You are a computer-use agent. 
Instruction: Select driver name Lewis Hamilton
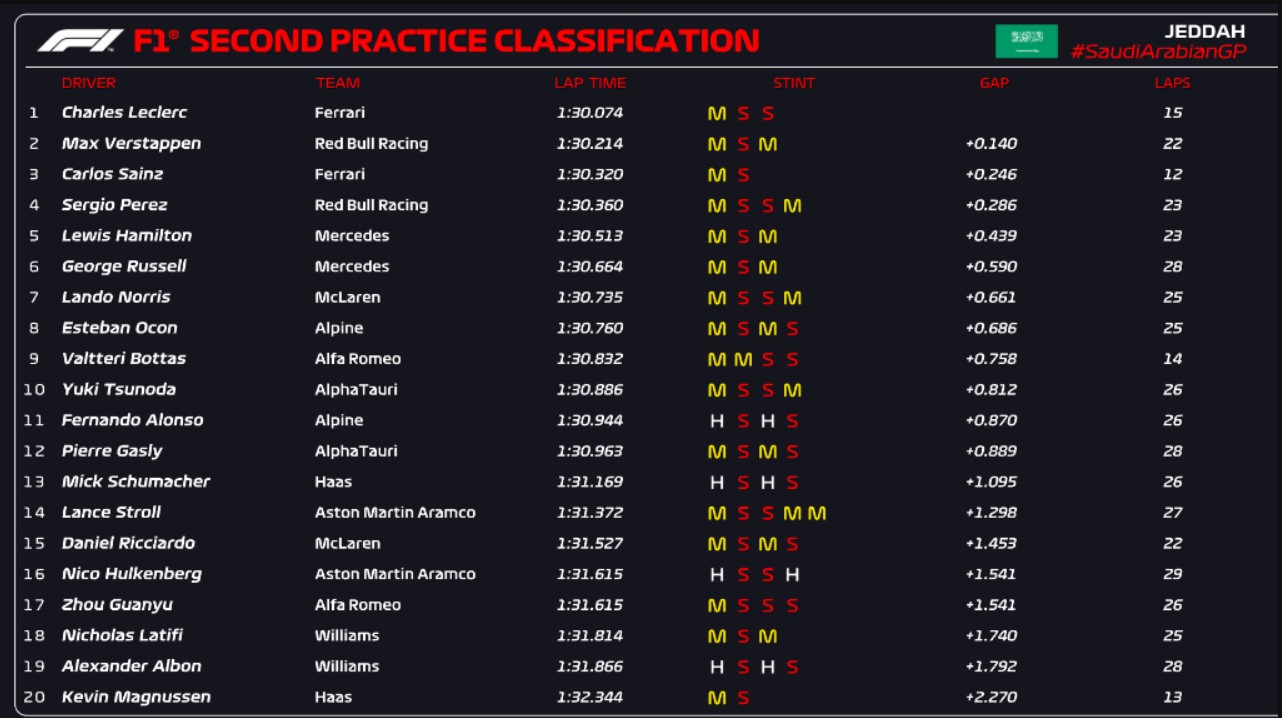tap(126, 236)
